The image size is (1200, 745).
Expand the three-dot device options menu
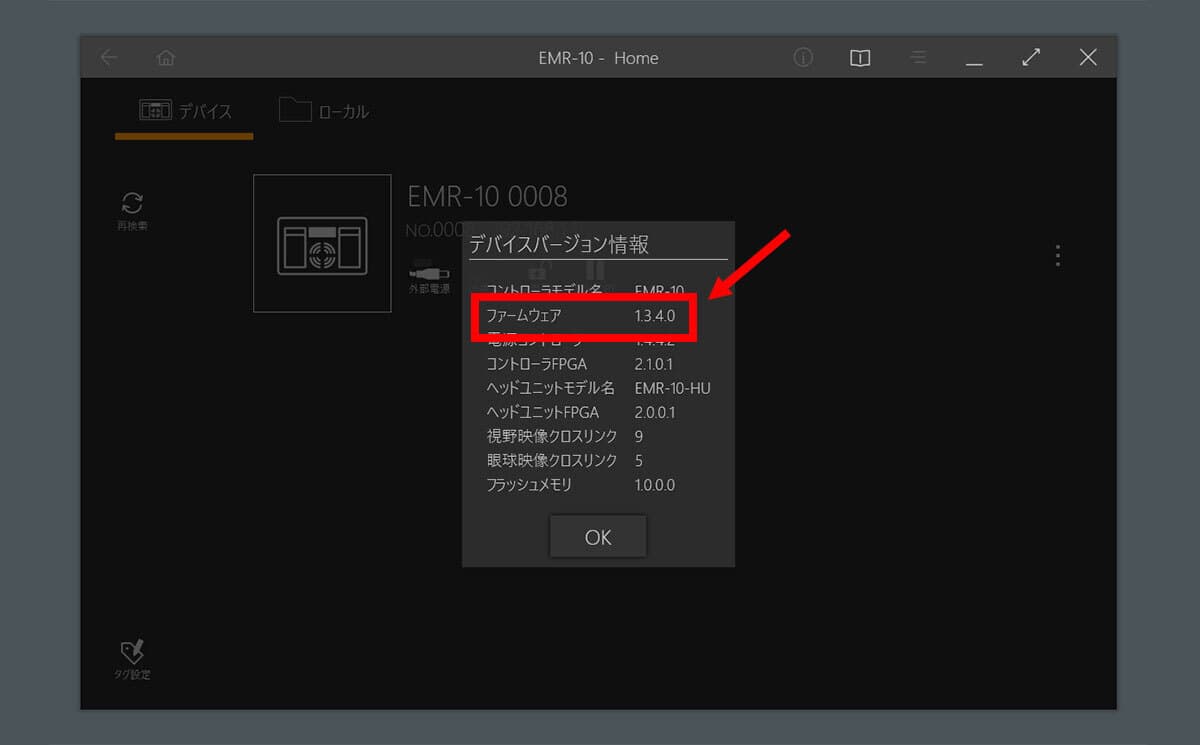tap(1058, 256)
